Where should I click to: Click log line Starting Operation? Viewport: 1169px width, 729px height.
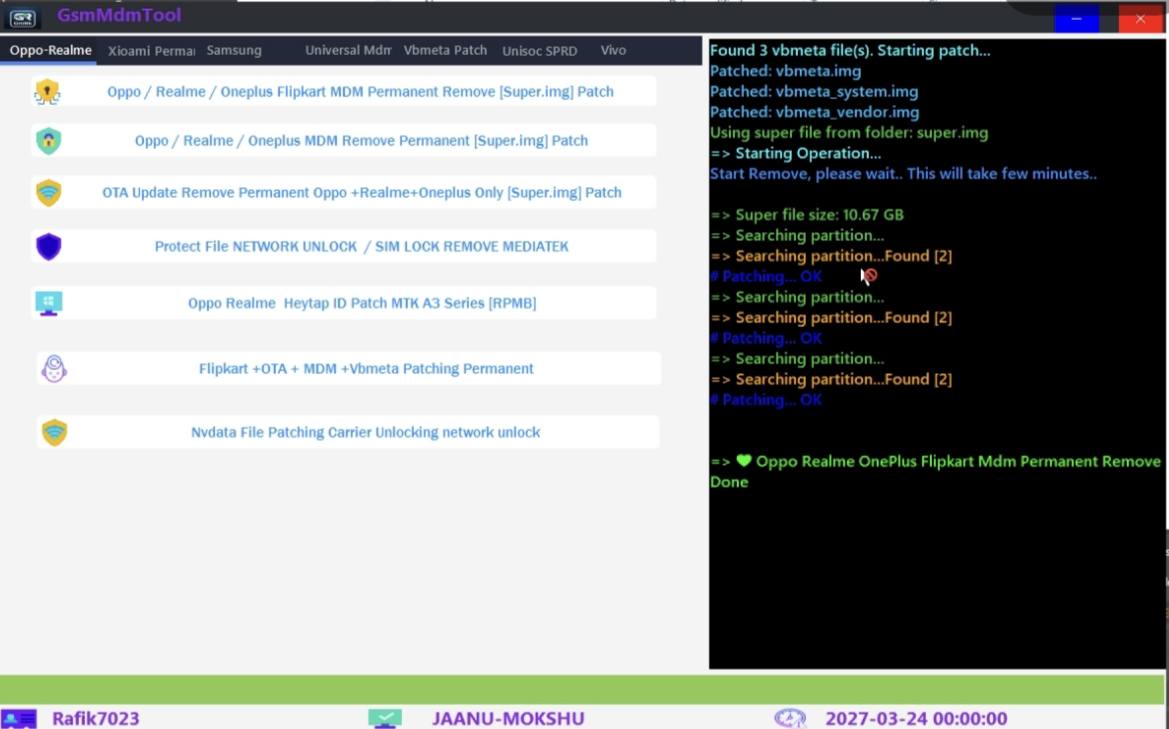pyautogui.click(x=795, y=154)
